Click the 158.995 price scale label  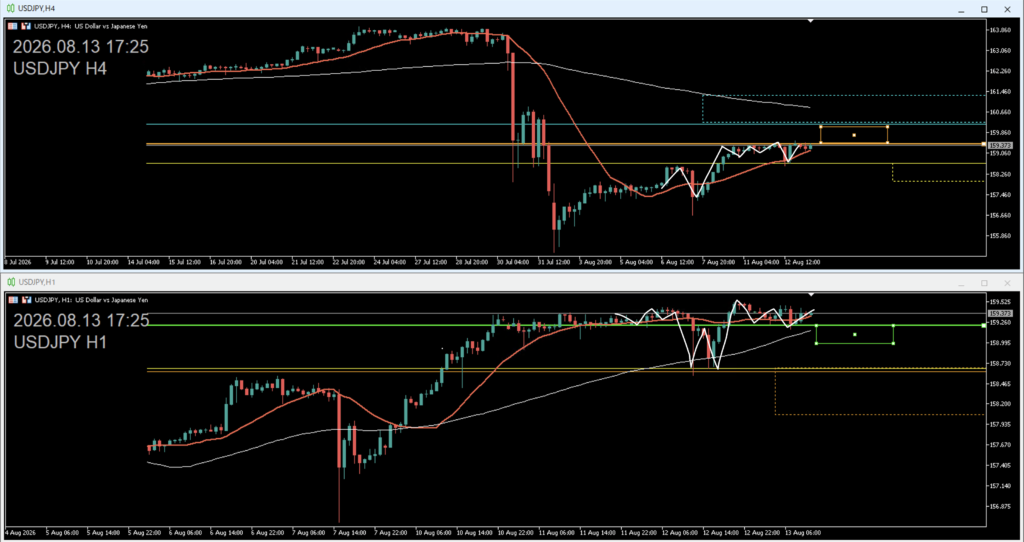coord(1000,343)
